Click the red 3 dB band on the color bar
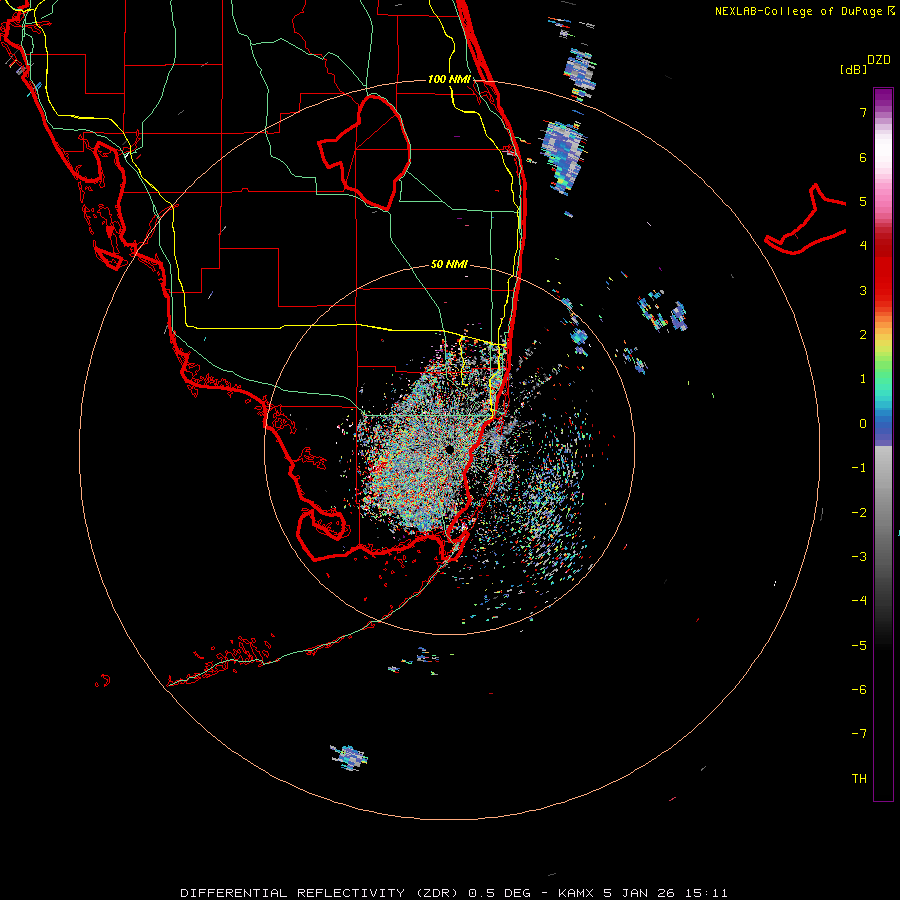The height and width of the screenshot is (900, 900). click(883, 290)
